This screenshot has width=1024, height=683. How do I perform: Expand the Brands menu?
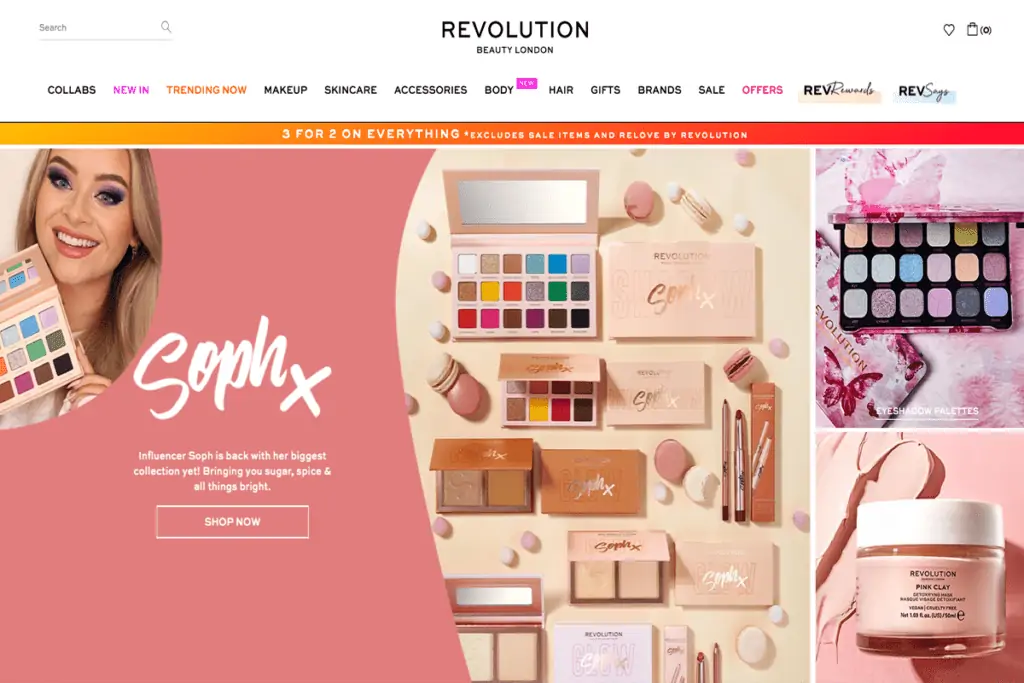click(660, 90)
